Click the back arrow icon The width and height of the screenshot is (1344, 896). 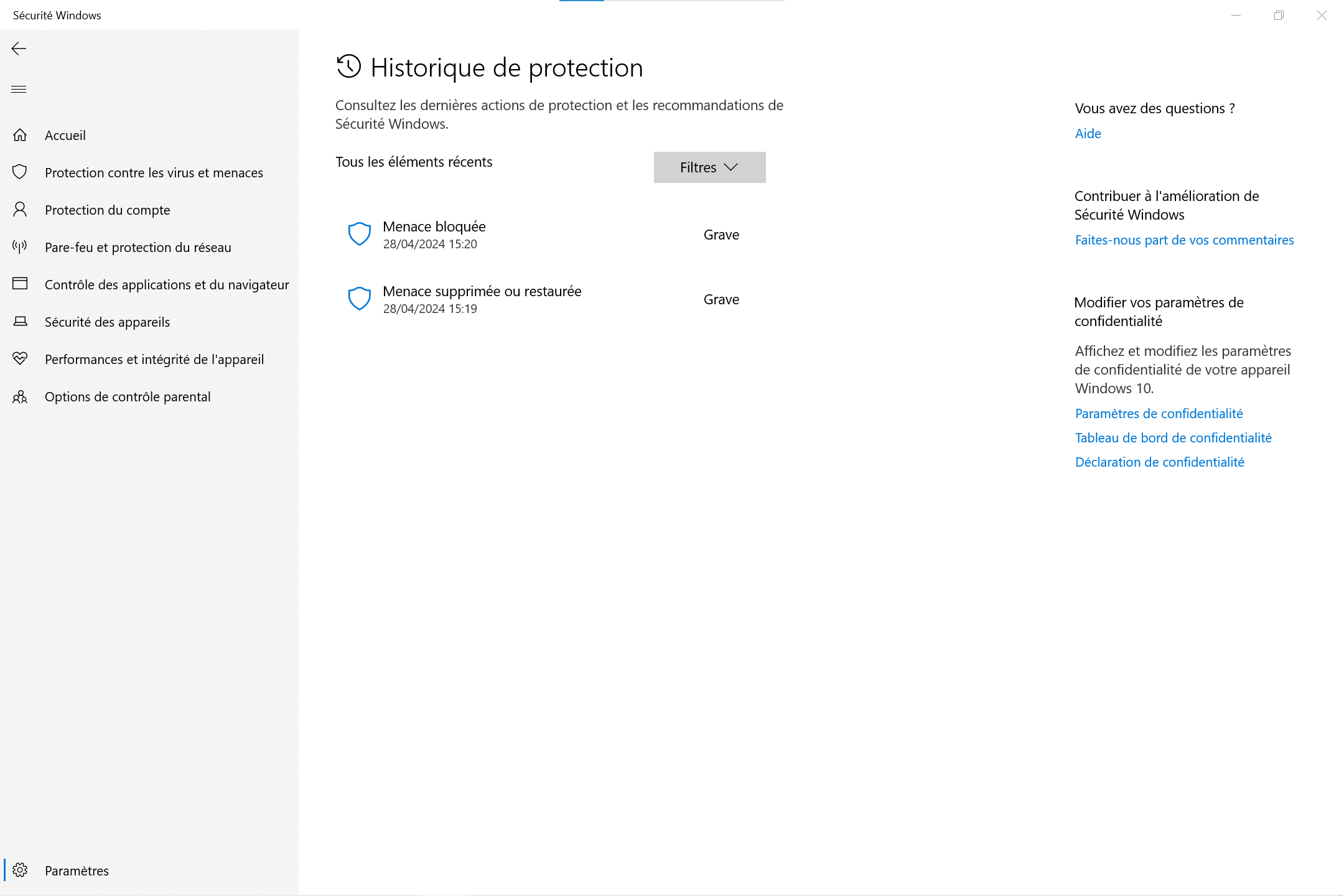(x=19, y=49)
